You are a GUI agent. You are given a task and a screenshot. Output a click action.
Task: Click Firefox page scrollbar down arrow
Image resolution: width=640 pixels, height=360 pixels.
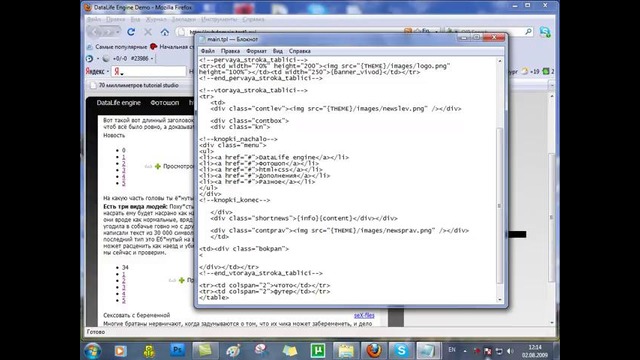tap(552, 322)
